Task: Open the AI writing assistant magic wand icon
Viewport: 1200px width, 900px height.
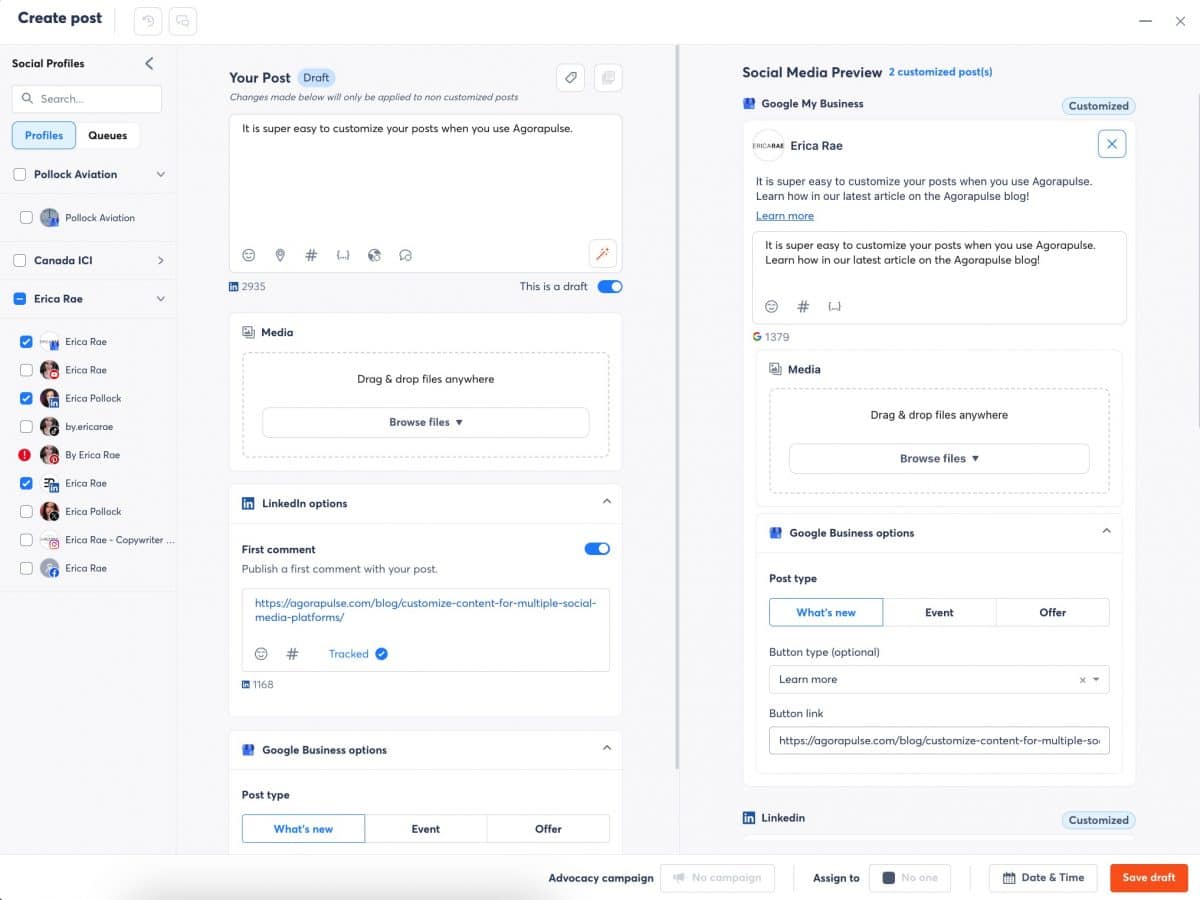Action: (602, 255)
